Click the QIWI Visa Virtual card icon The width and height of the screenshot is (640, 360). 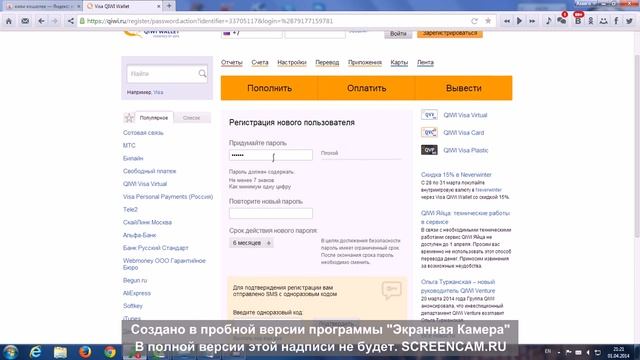tap(429, 115)
